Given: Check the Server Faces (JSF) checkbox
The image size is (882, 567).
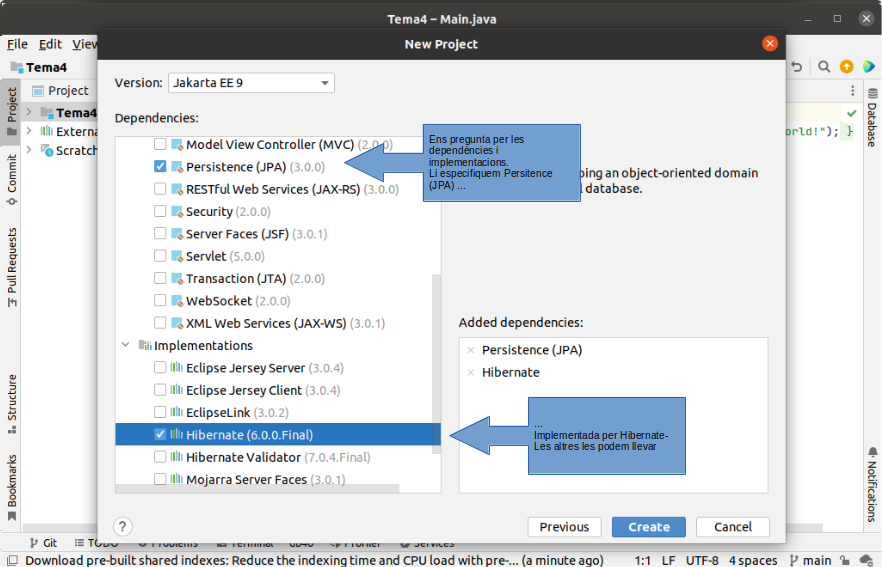Looking at the screenshot, I should tap(160, 233).
